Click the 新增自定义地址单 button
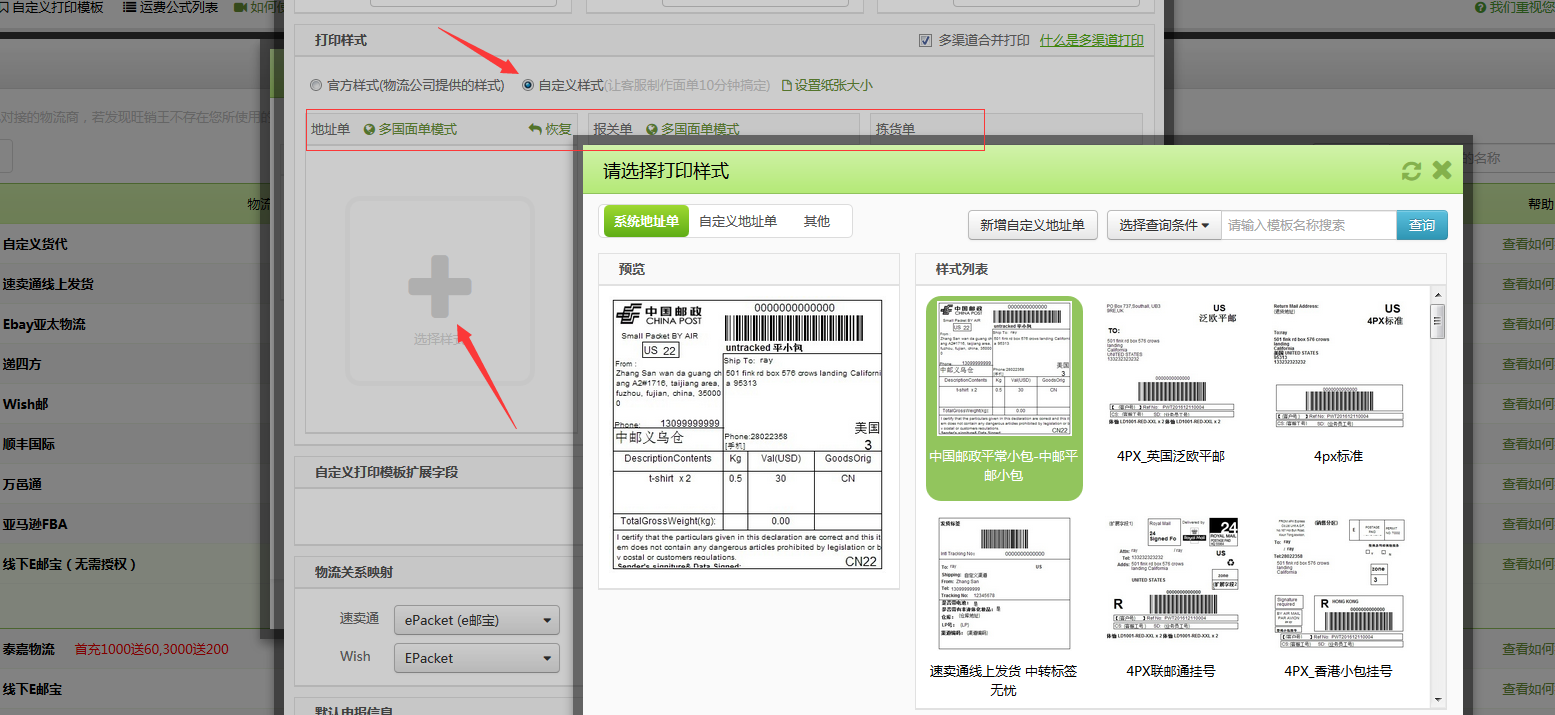Image resolution: width=1555 pixels, height=715 pixels. click(x=1033, y=225)
